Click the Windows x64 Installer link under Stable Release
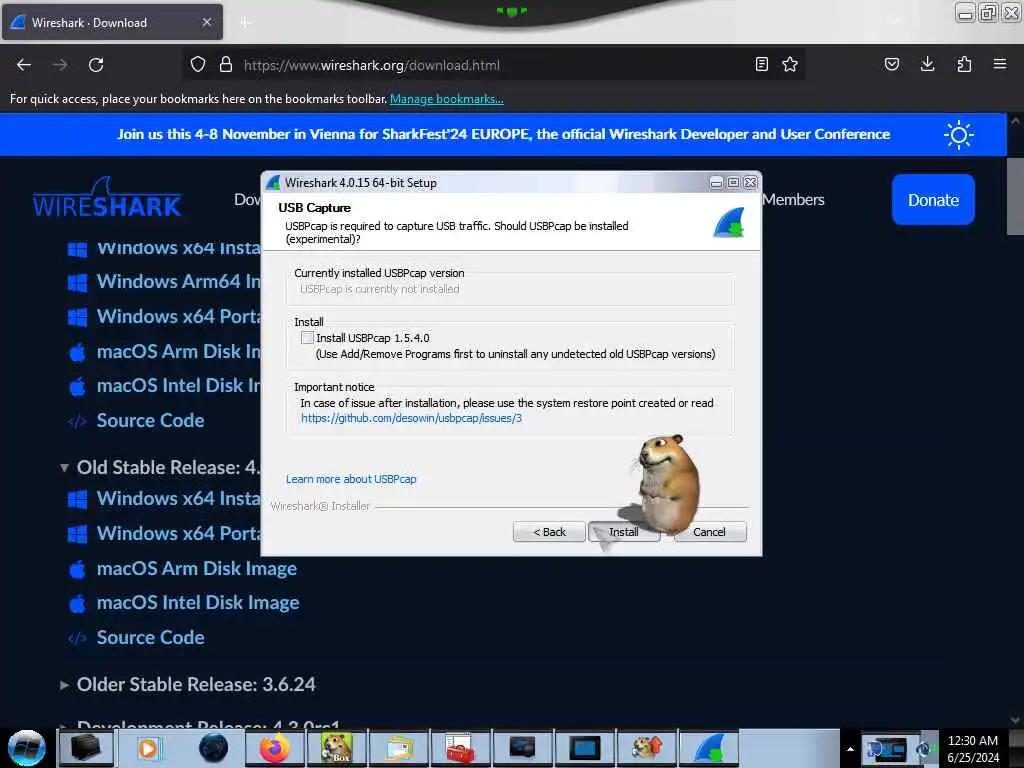Viewport: 1024px width, 768px height. pyautogui.click(x=178, y=248)
